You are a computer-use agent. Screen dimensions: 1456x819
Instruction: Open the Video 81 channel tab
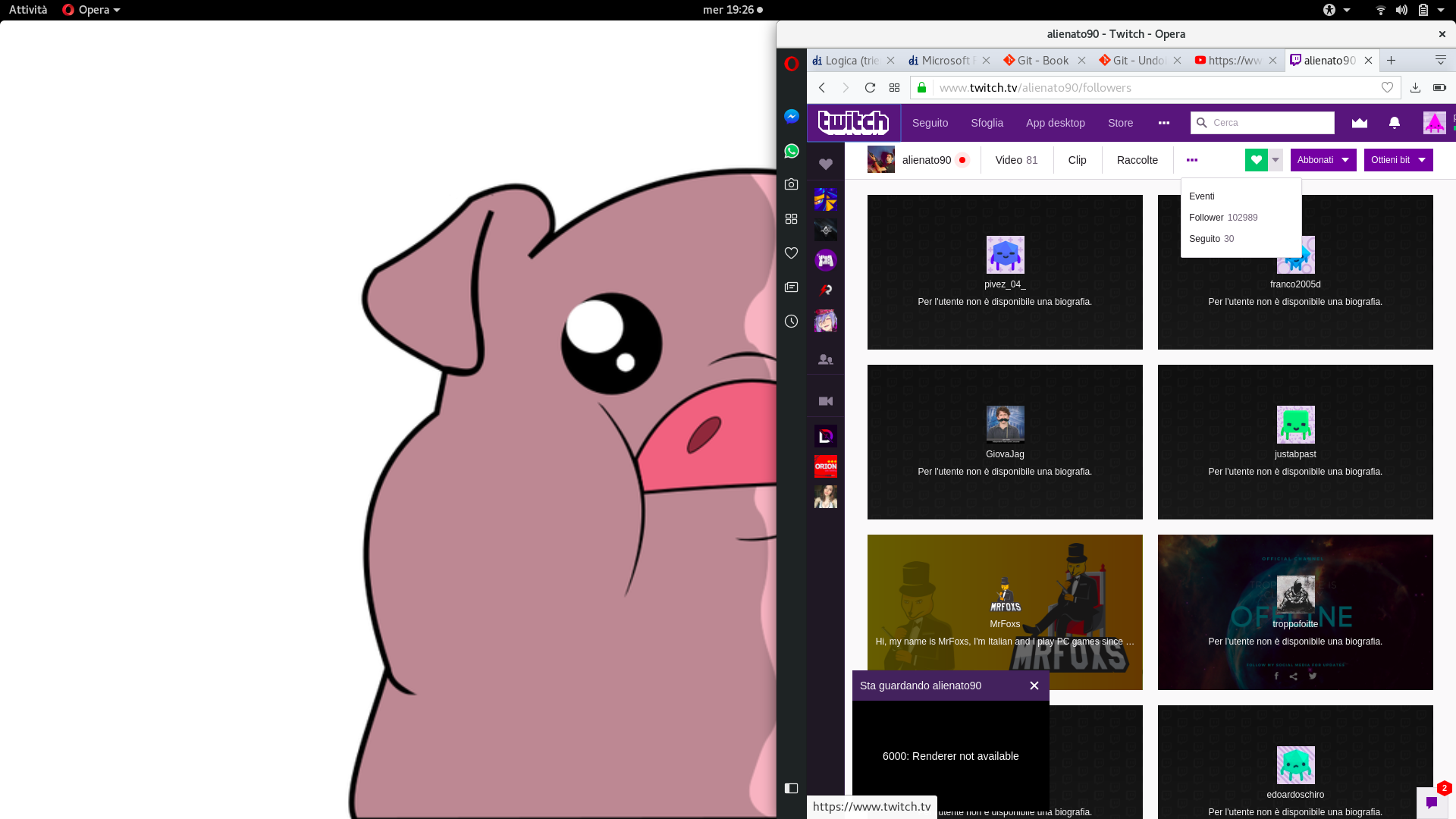pyautogui.click(x=1016, y=160)
